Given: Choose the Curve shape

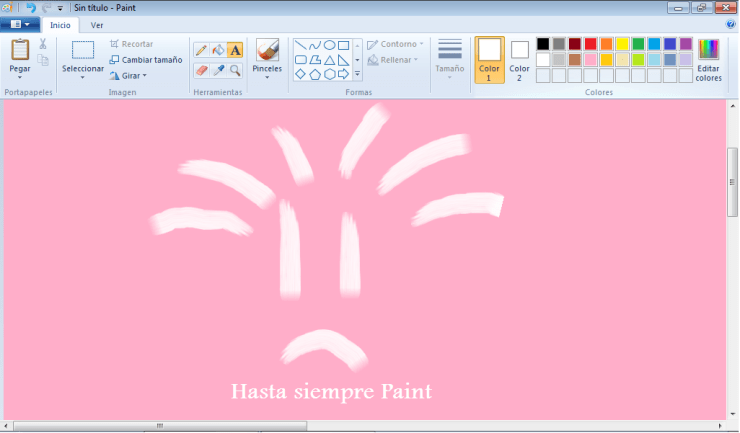Looking at the screenshot, I should click(x=315, y=45).
